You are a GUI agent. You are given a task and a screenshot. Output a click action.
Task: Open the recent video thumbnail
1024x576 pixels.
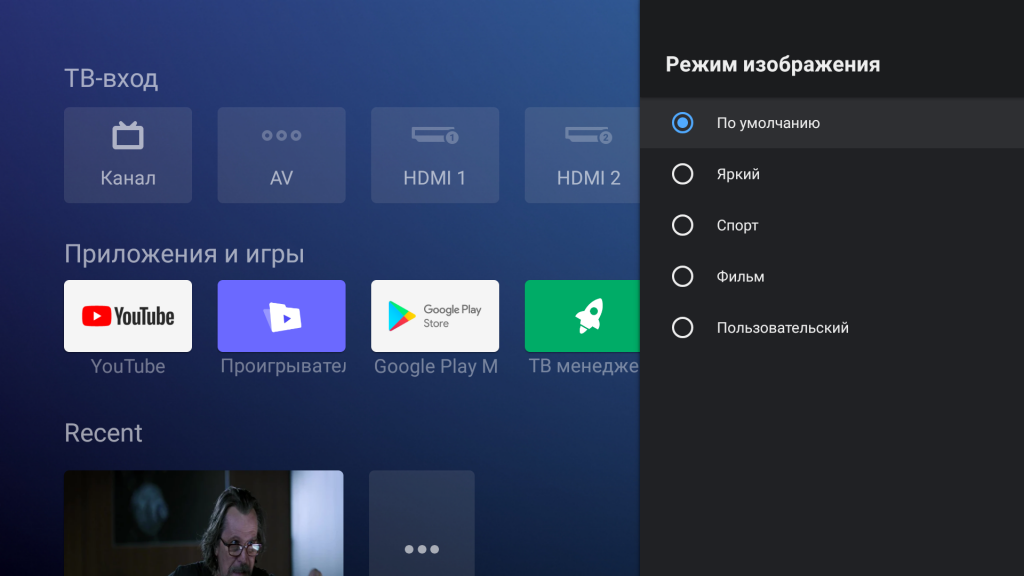coord(204,523)
